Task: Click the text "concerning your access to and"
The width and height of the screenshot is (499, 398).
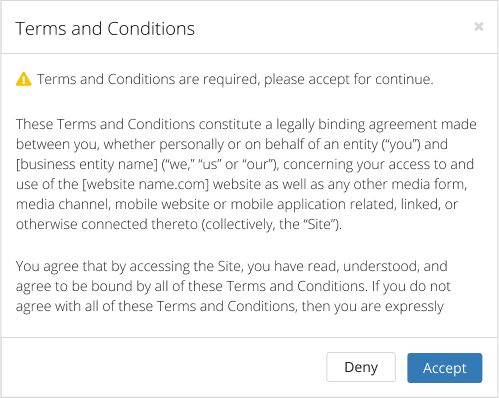Action: click(x=378, y=164)
